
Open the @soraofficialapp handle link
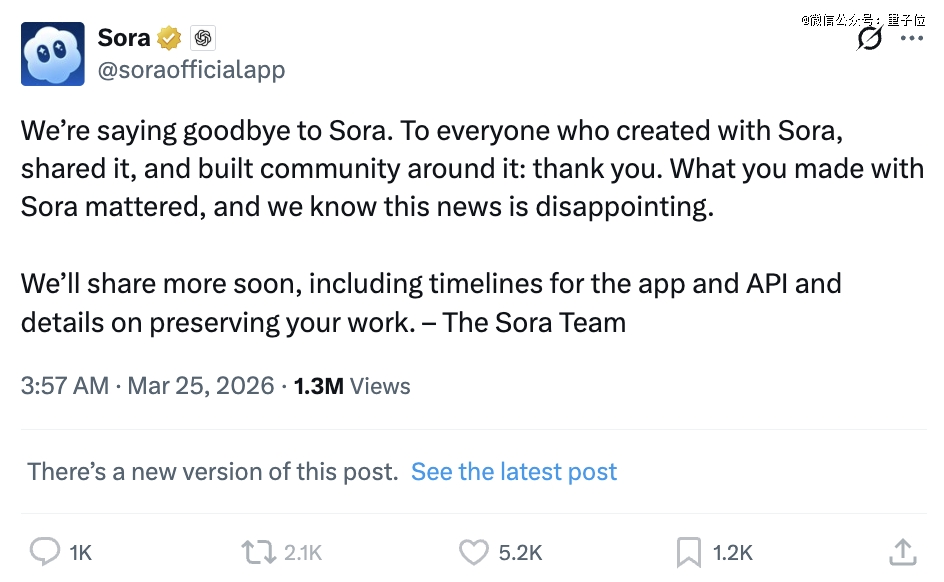191,70
